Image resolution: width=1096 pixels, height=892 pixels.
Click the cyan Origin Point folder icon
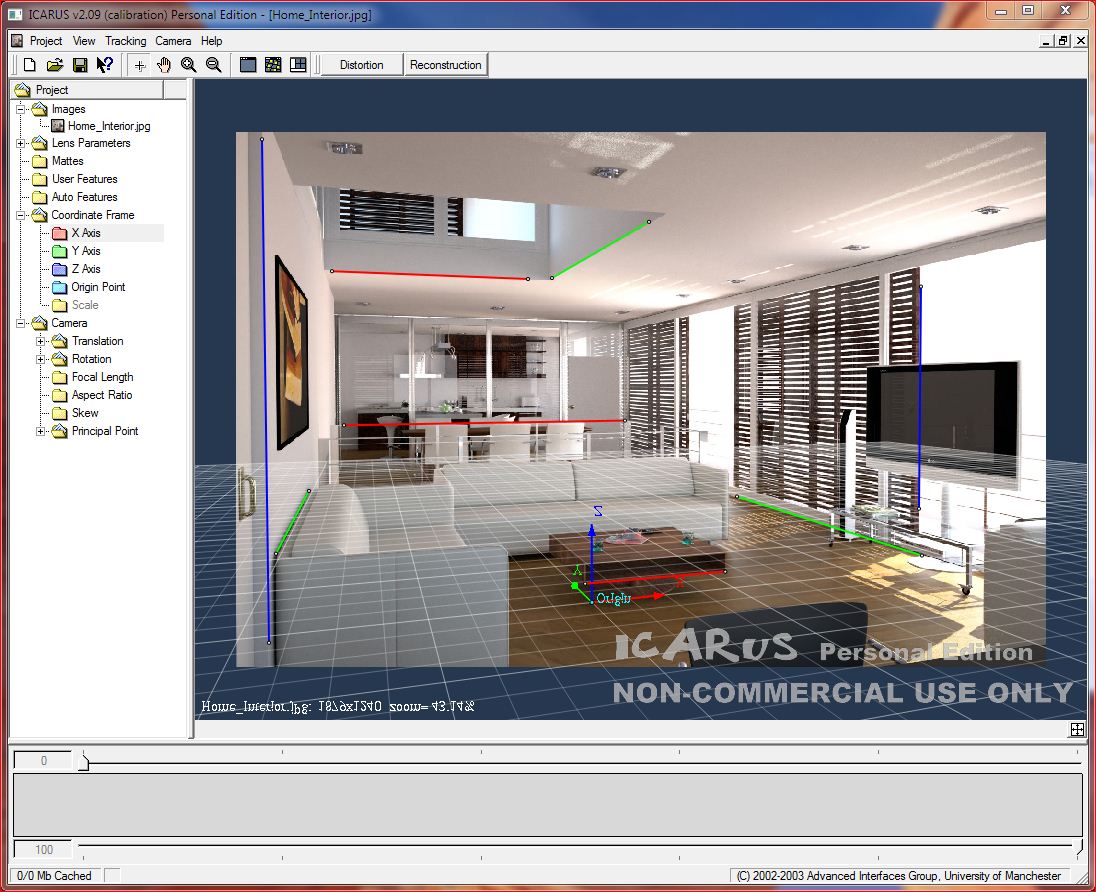pos(59,287)
